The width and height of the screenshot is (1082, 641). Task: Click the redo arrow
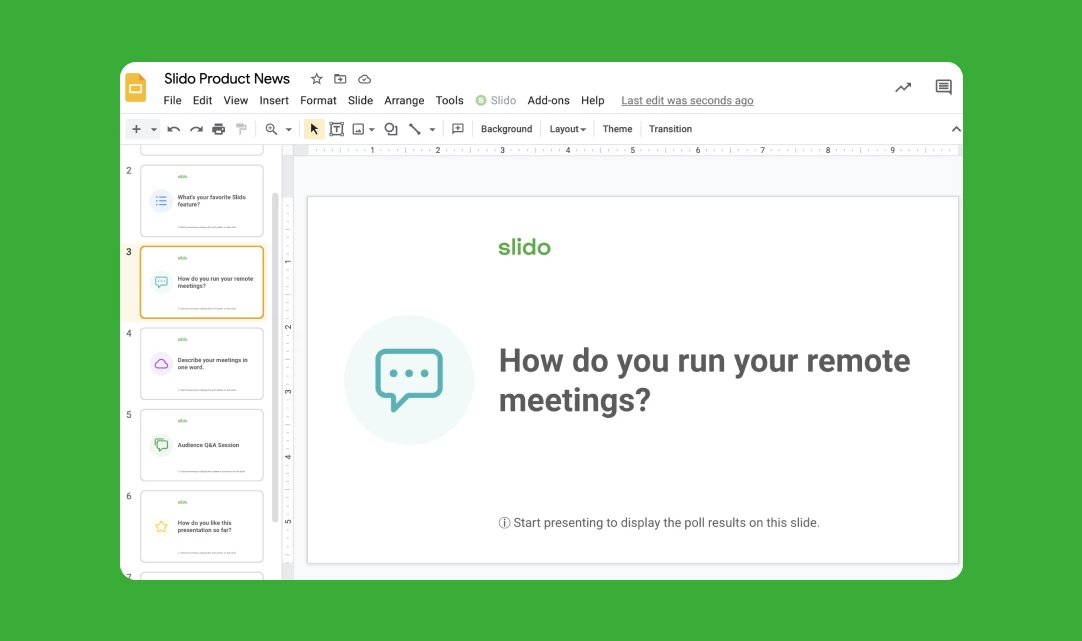pyautogui.click(x=196, y=129)
